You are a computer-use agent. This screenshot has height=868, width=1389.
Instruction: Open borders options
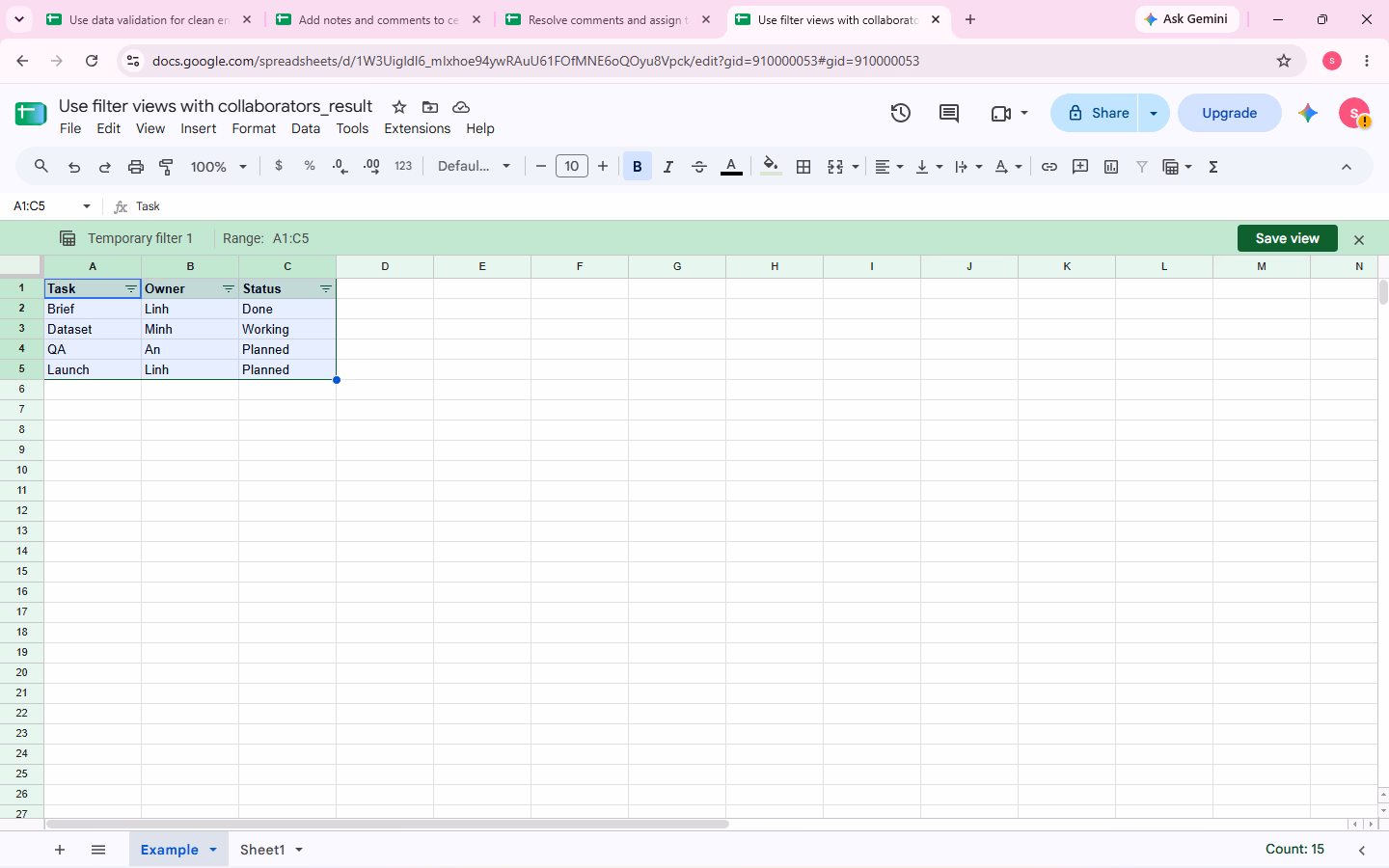click(x=803, y=167)
